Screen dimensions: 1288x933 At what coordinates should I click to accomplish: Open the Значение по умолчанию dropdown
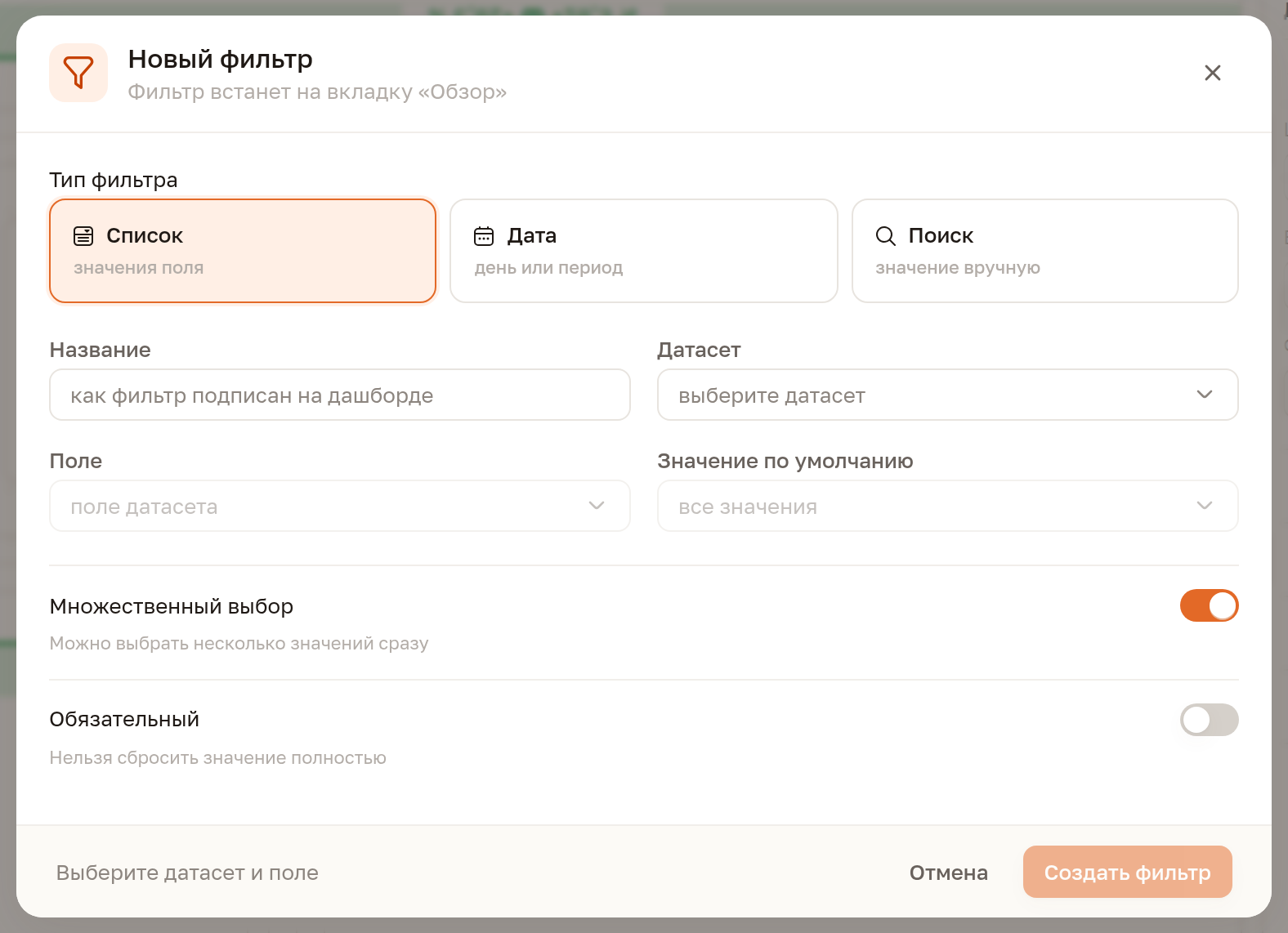948,506
